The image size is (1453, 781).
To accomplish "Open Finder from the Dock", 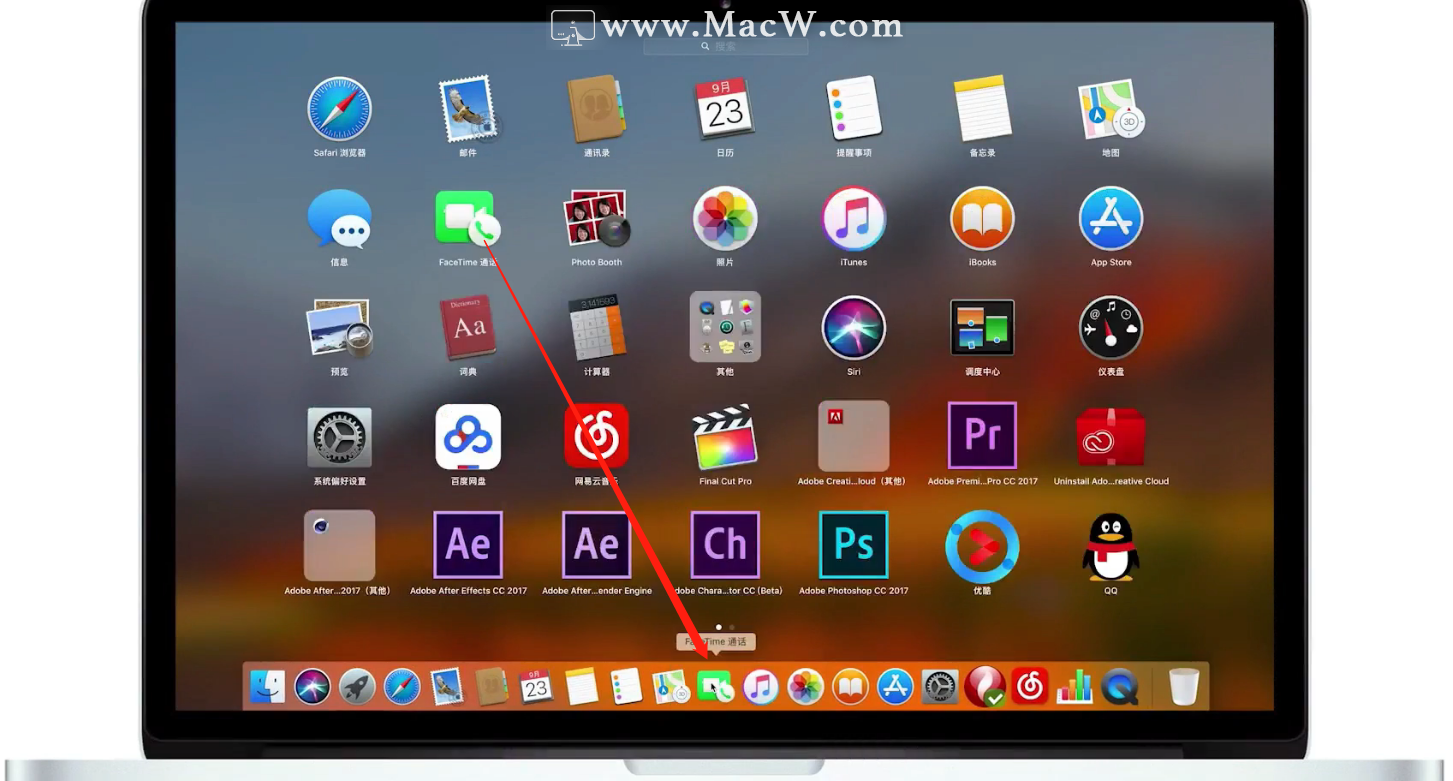I will pos(268,686).
